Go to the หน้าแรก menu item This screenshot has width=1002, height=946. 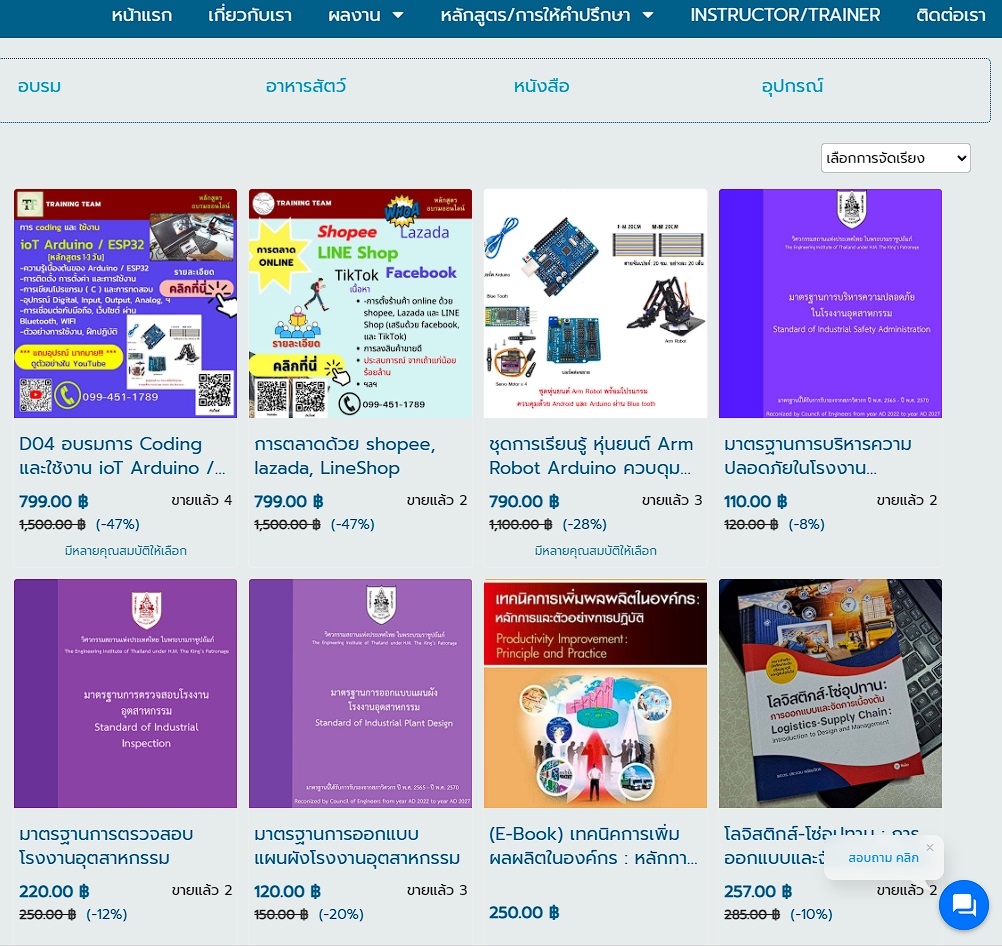point(141,15)
